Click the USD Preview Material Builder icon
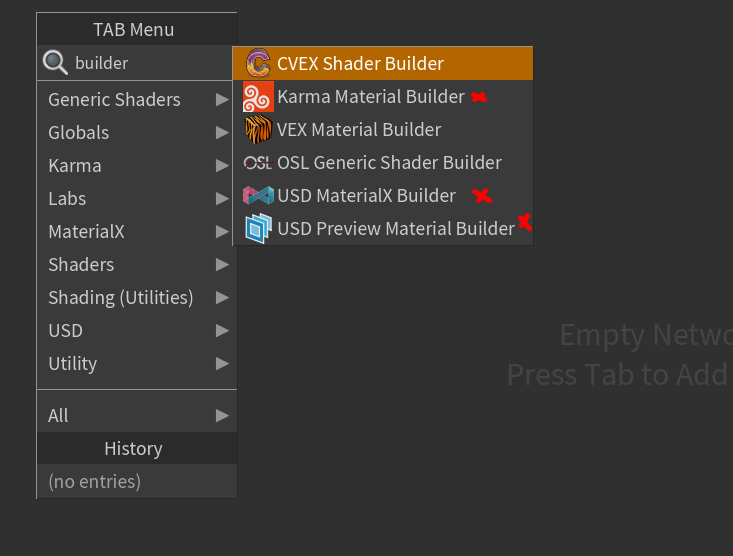The height and width of the screenshot is (556, 733). click(x=258, y=229)
